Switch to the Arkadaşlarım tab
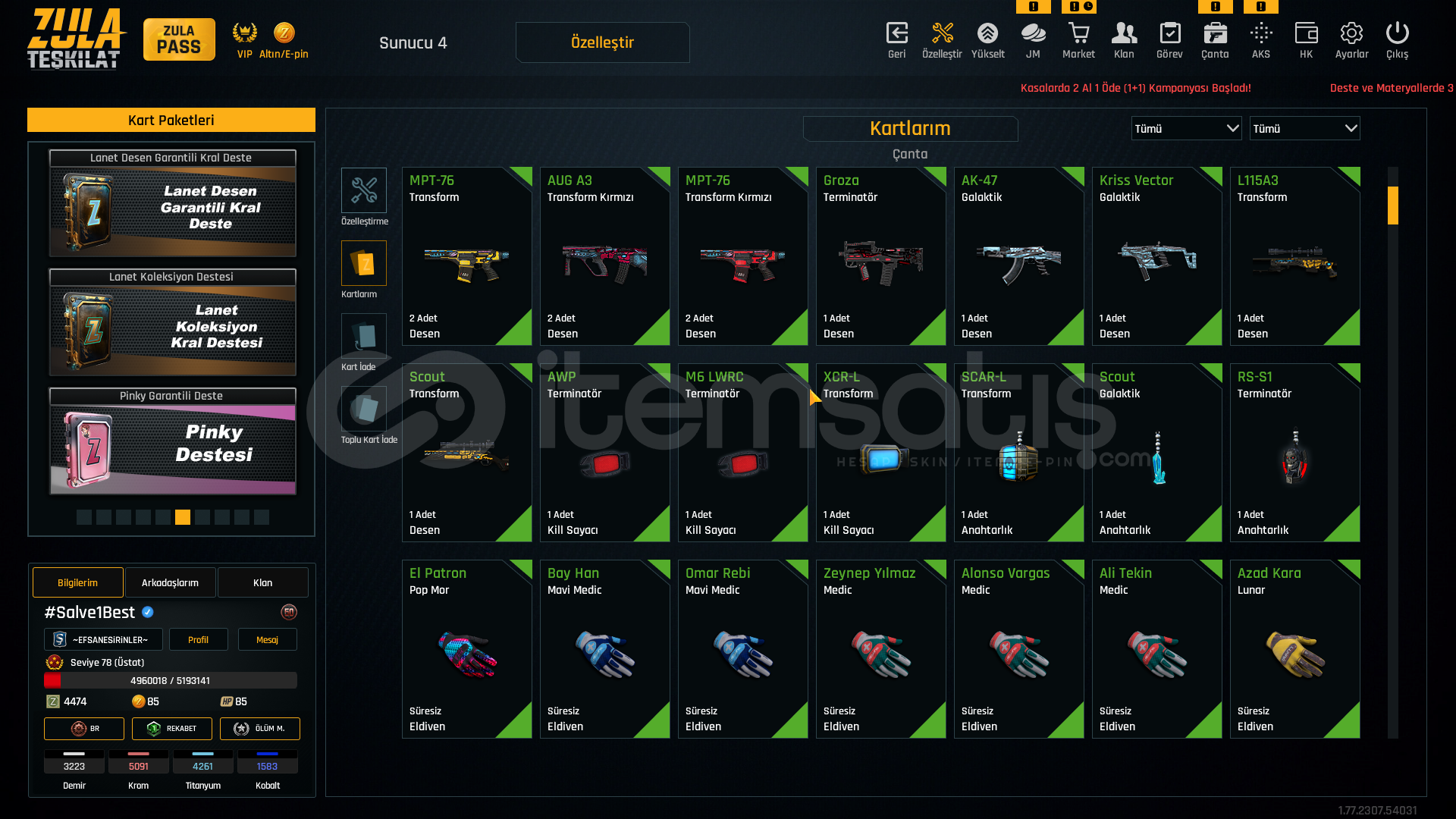The image size is (1456, 819). (170, 582)
